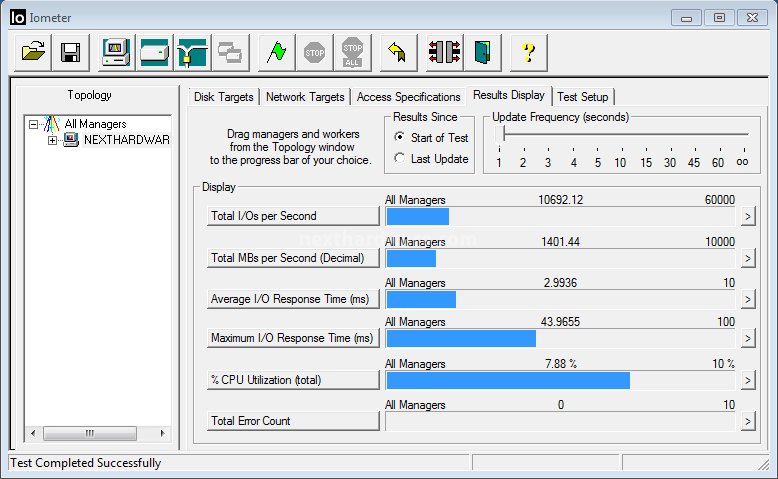778x479 pixels.
Task: Click the % CPU Utilization progress bar
Action: (x=560, y=381)
